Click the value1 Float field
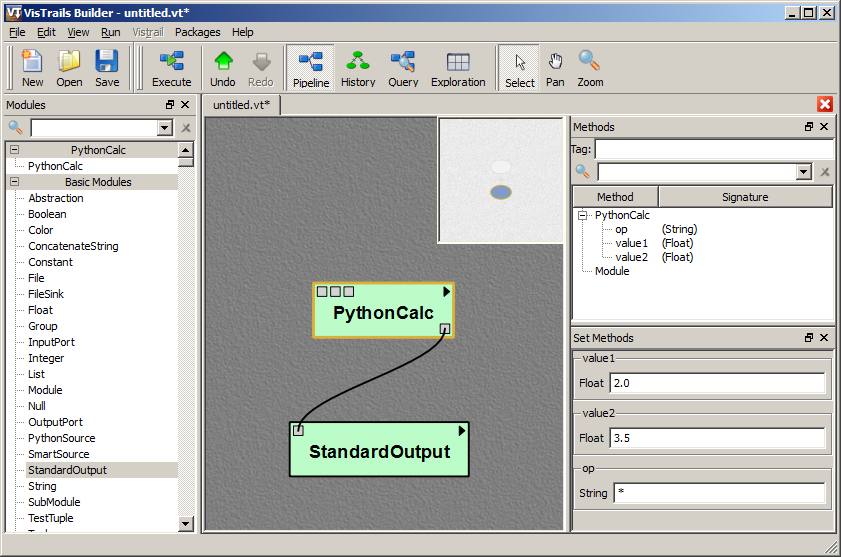The width and height of the screenshot is (841, 557). coord(717,383)
